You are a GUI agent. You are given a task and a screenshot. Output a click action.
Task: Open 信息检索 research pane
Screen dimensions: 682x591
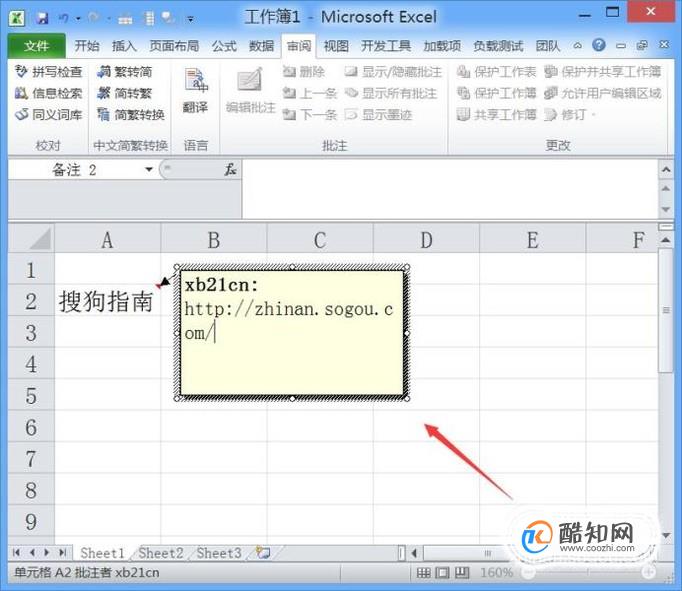pos(48,93)
